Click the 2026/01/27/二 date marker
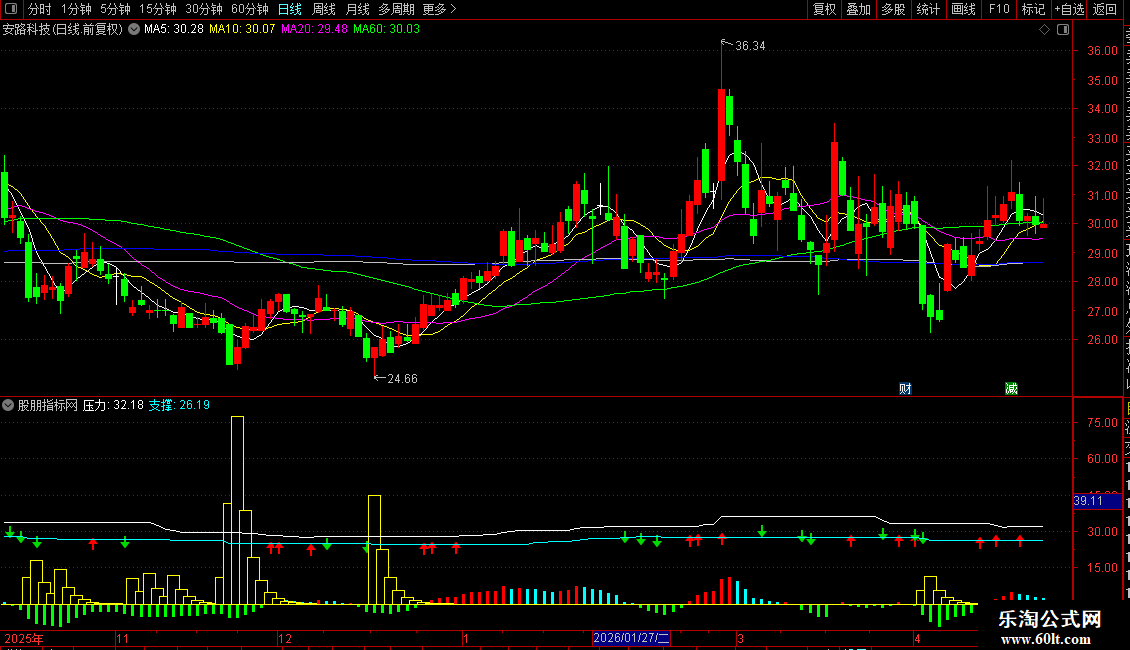This screenshot has width=1130, height=650. (x=631, y=638)
